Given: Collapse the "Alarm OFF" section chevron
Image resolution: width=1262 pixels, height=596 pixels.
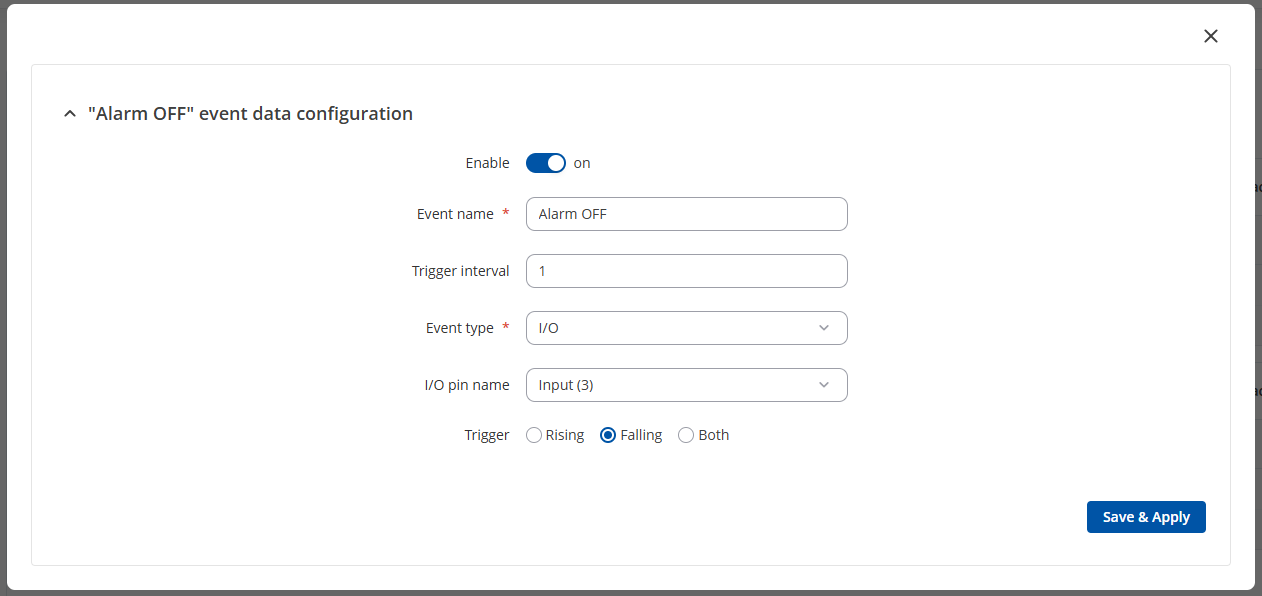Looking at the screenshot, I should tap(69, 114).
